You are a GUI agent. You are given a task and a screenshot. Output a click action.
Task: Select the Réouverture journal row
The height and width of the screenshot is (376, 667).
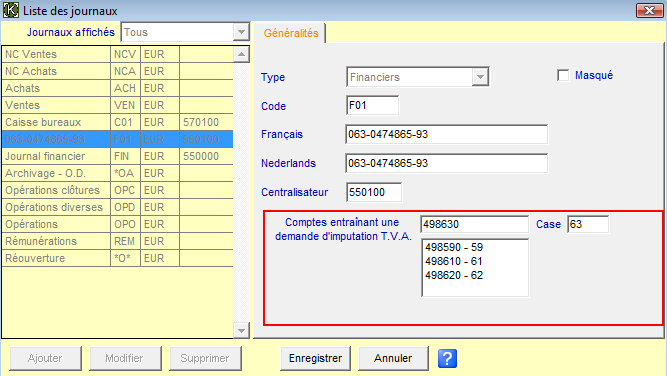pyautogui.click(x=117, y=258)
